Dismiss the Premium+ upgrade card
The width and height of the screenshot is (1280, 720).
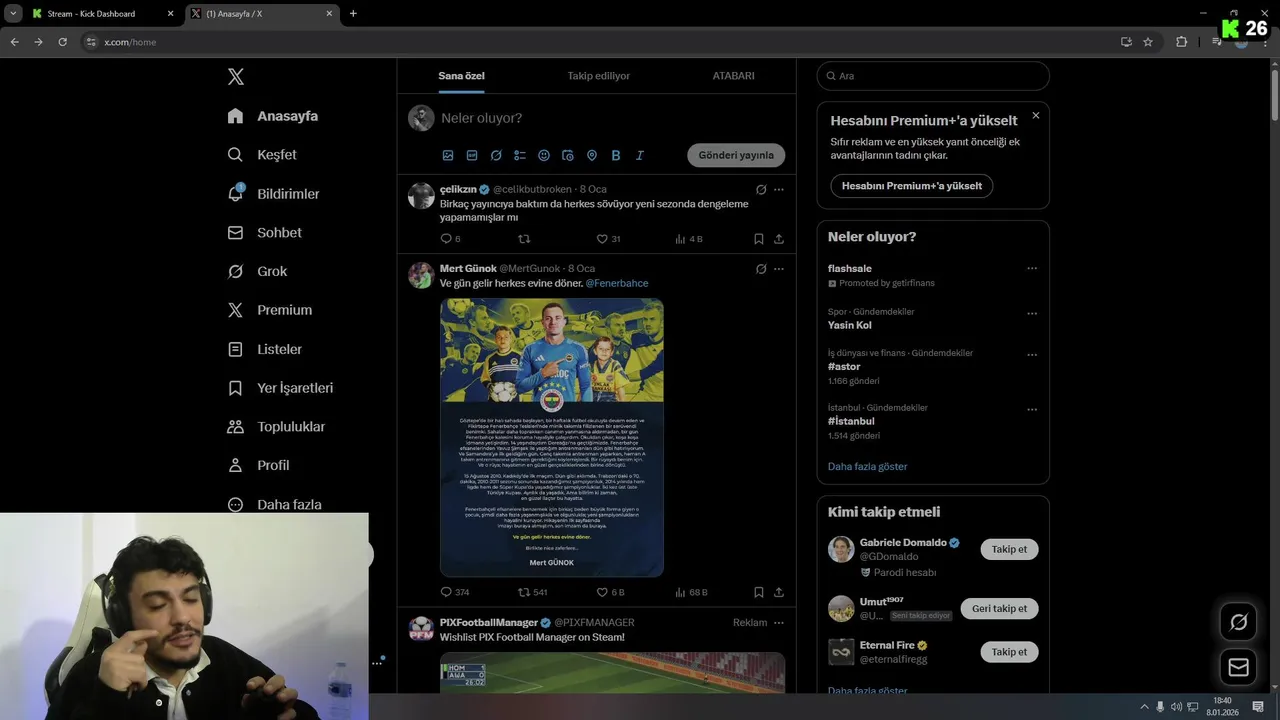1036,115
